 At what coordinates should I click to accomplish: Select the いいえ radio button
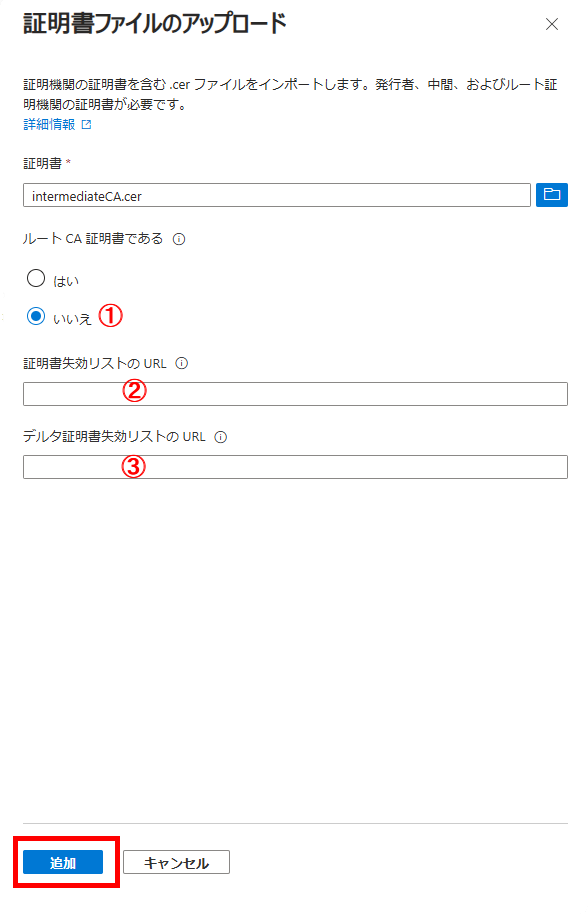coord(36,317)
